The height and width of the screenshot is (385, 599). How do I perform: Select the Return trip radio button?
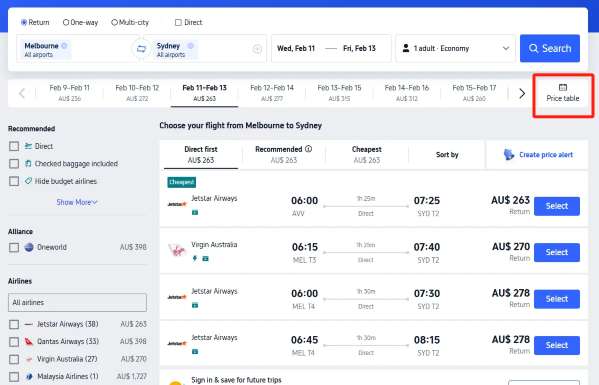[24, 23]
